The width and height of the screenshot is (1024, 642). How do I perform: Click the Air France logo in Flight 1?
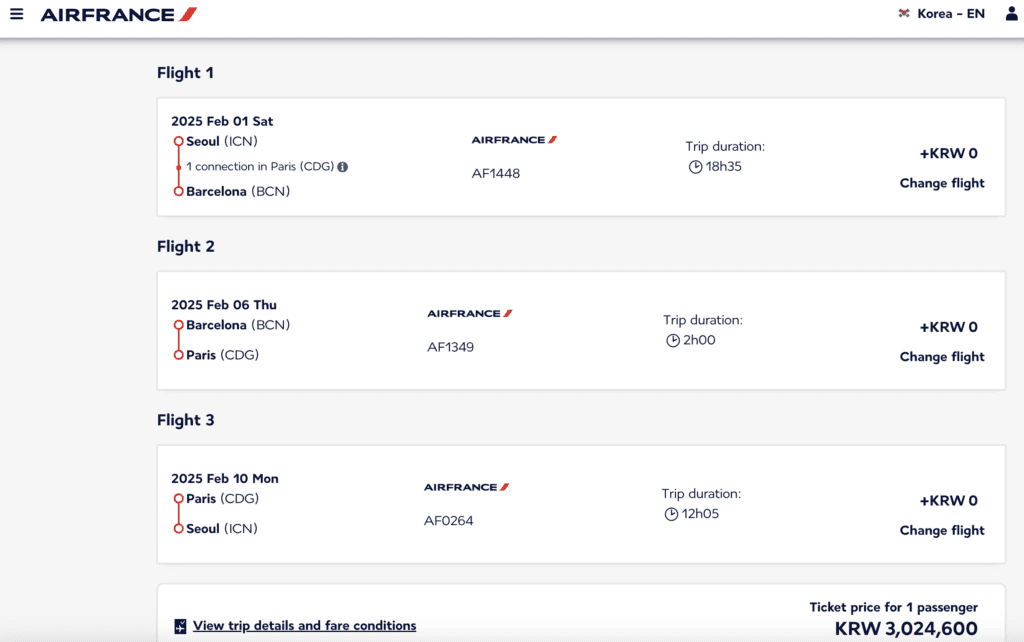(x=514, y=140)
